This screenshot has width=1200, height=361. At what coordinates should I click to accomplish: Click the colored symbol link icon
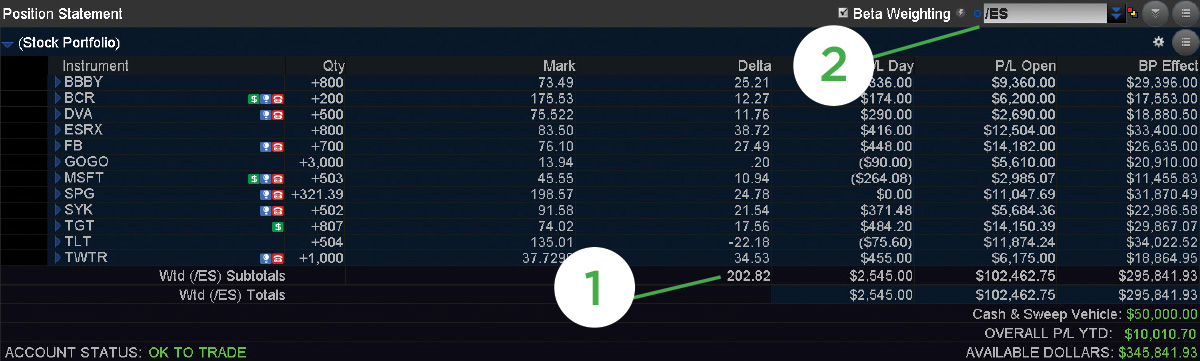tap(1133, 13)
